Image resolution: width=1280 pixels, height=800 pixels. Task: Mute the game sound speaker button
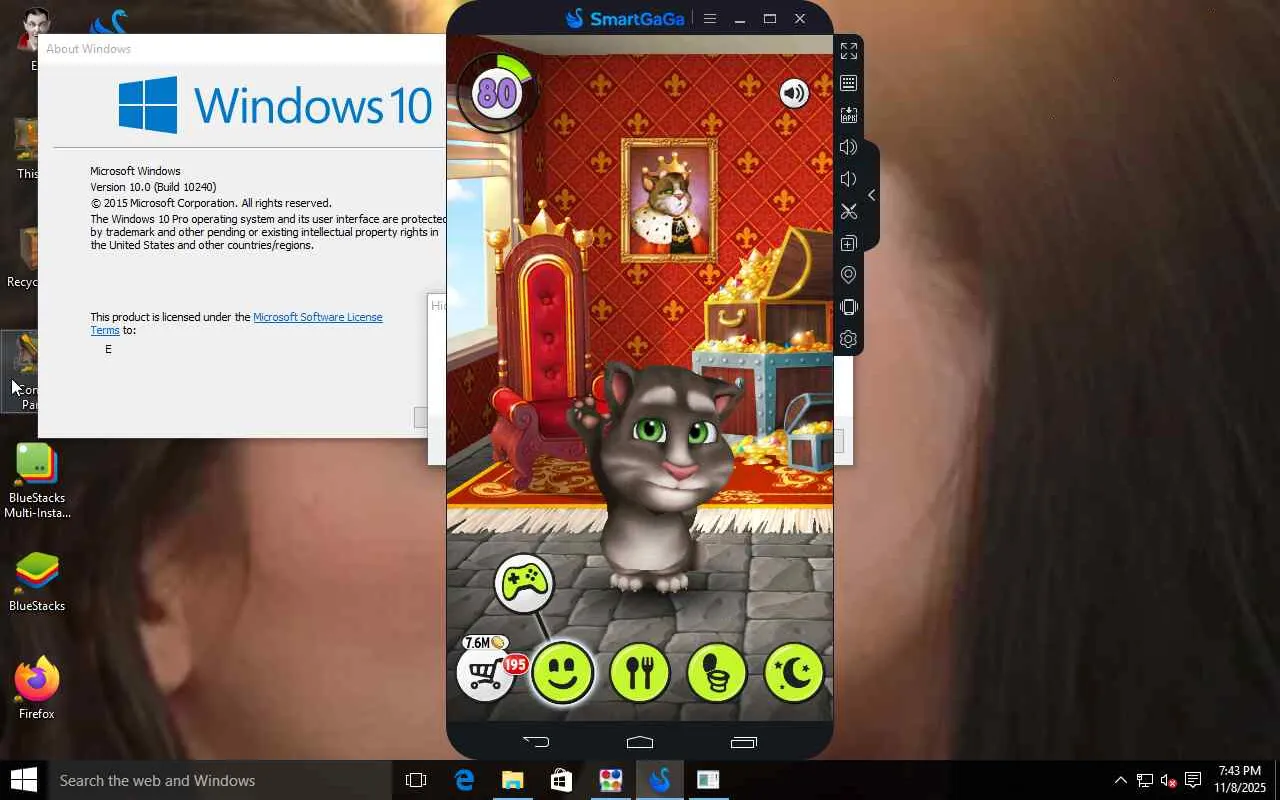coord(794,94)
